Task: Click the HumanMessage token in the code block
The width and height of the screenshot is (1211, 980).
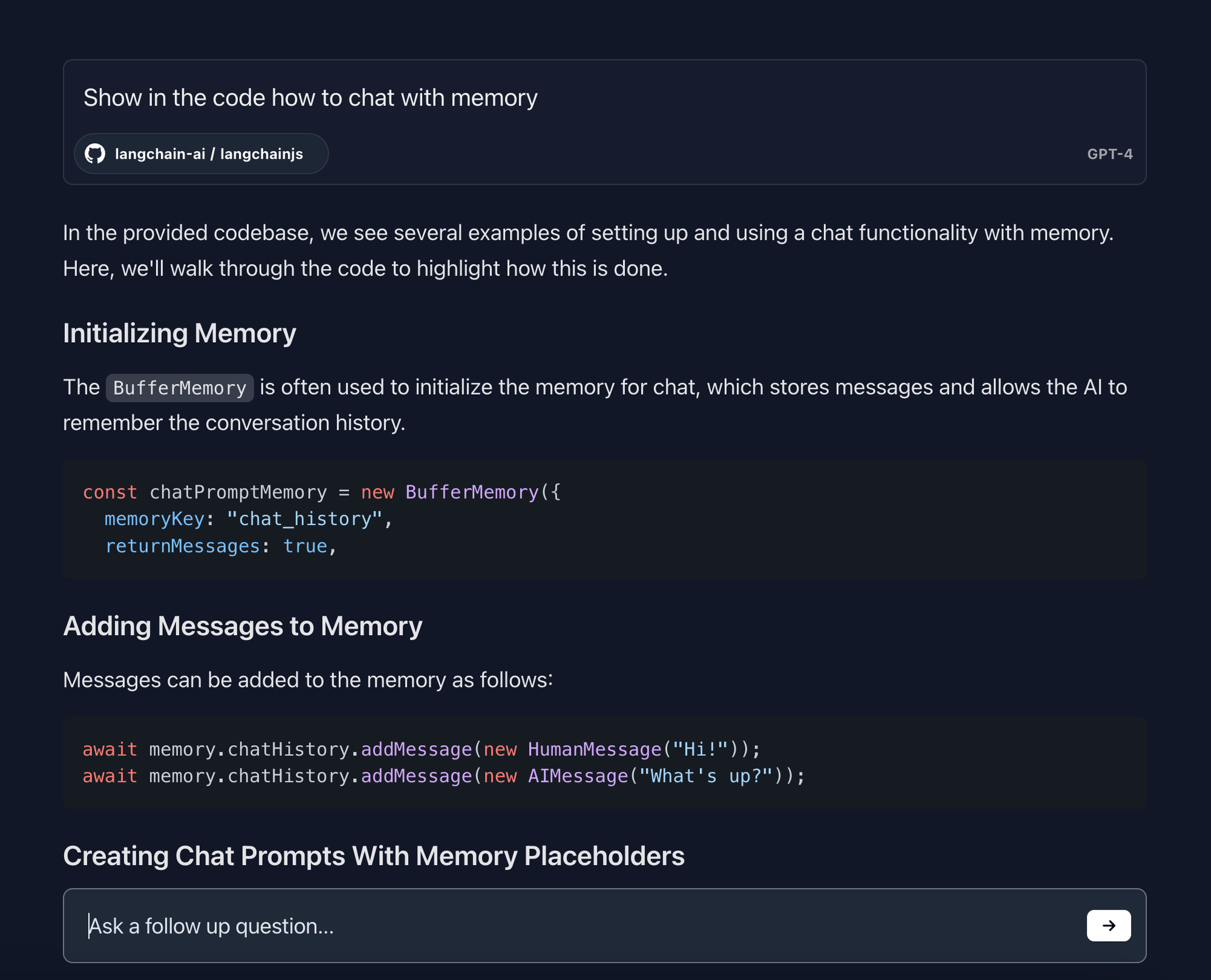Action: point(595,749)
